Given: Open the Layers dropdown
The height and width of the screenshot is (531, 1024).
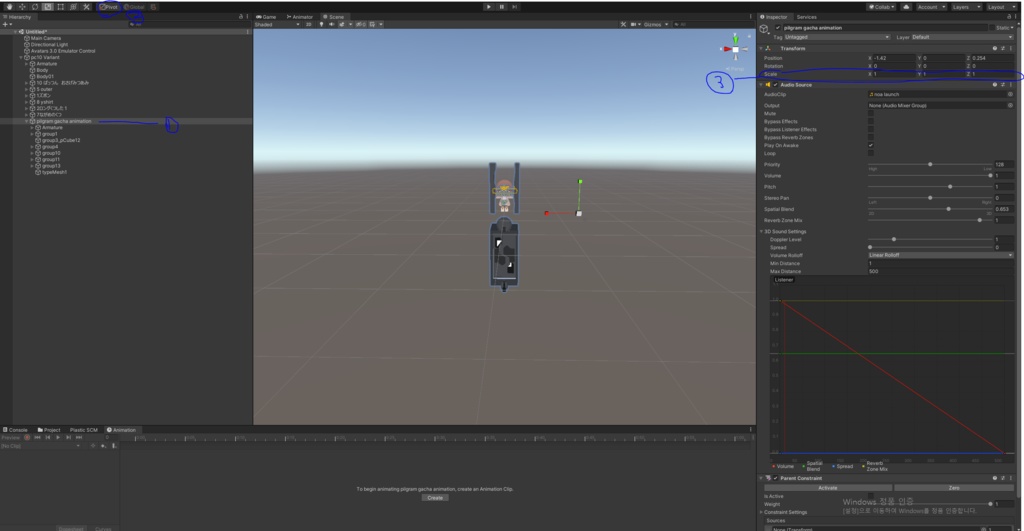Looking at the screenshot, I should pyautogui.click(x=967, y=7).
